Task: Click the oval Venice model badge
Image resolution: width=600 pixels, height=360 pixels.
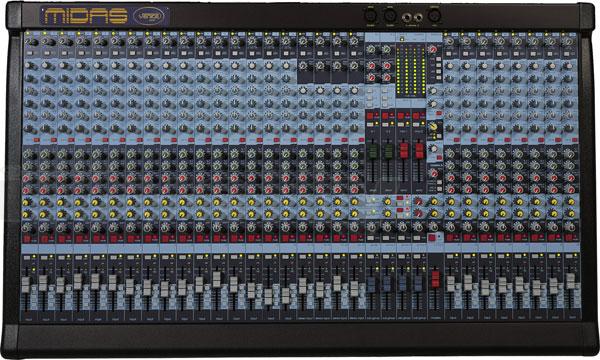Action: (149, 16)
